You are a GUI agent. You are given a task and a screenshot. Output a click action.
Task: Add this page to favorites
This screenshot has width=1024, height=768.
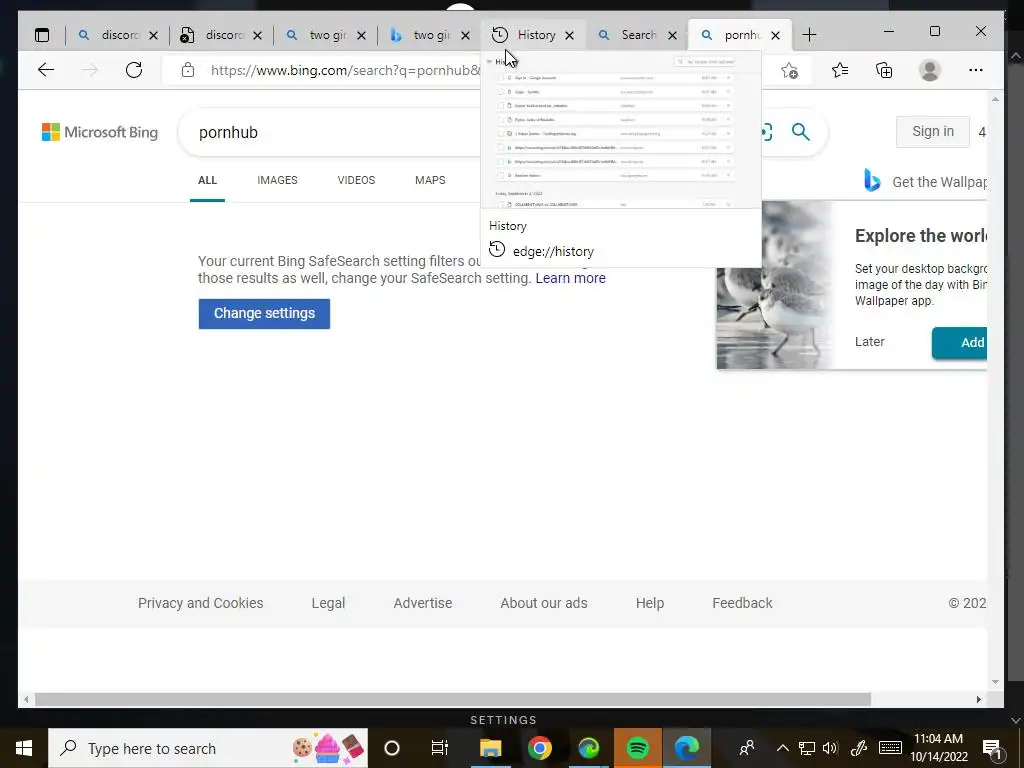click(790, 70)
